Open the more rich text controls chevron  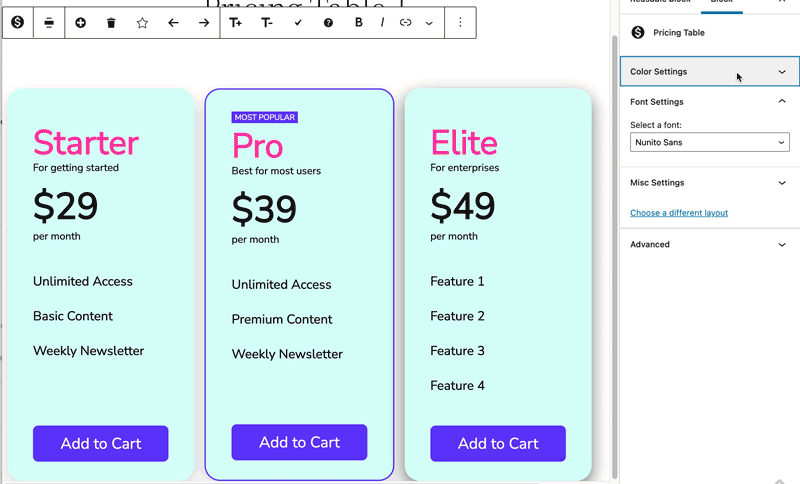point(429,22)
